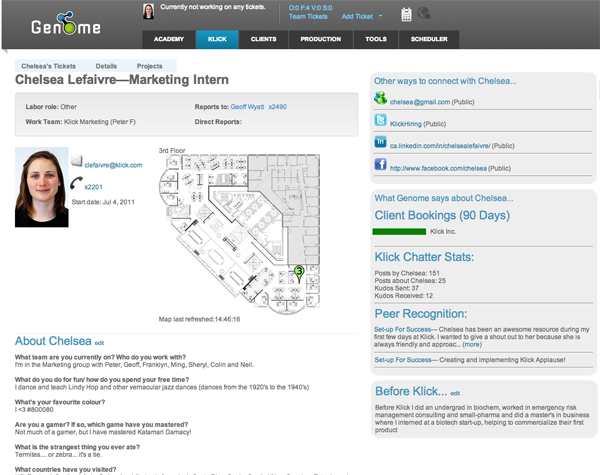
Task: Click 'Start date: Jul 4, 2011' text
Action: pos(103,202)
